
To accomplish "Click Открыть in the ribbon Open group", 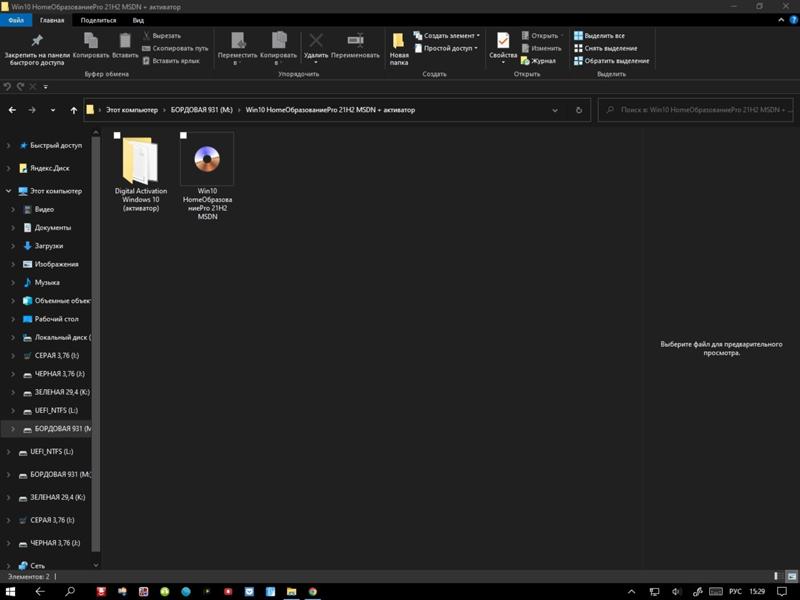I will click(542, 36).
